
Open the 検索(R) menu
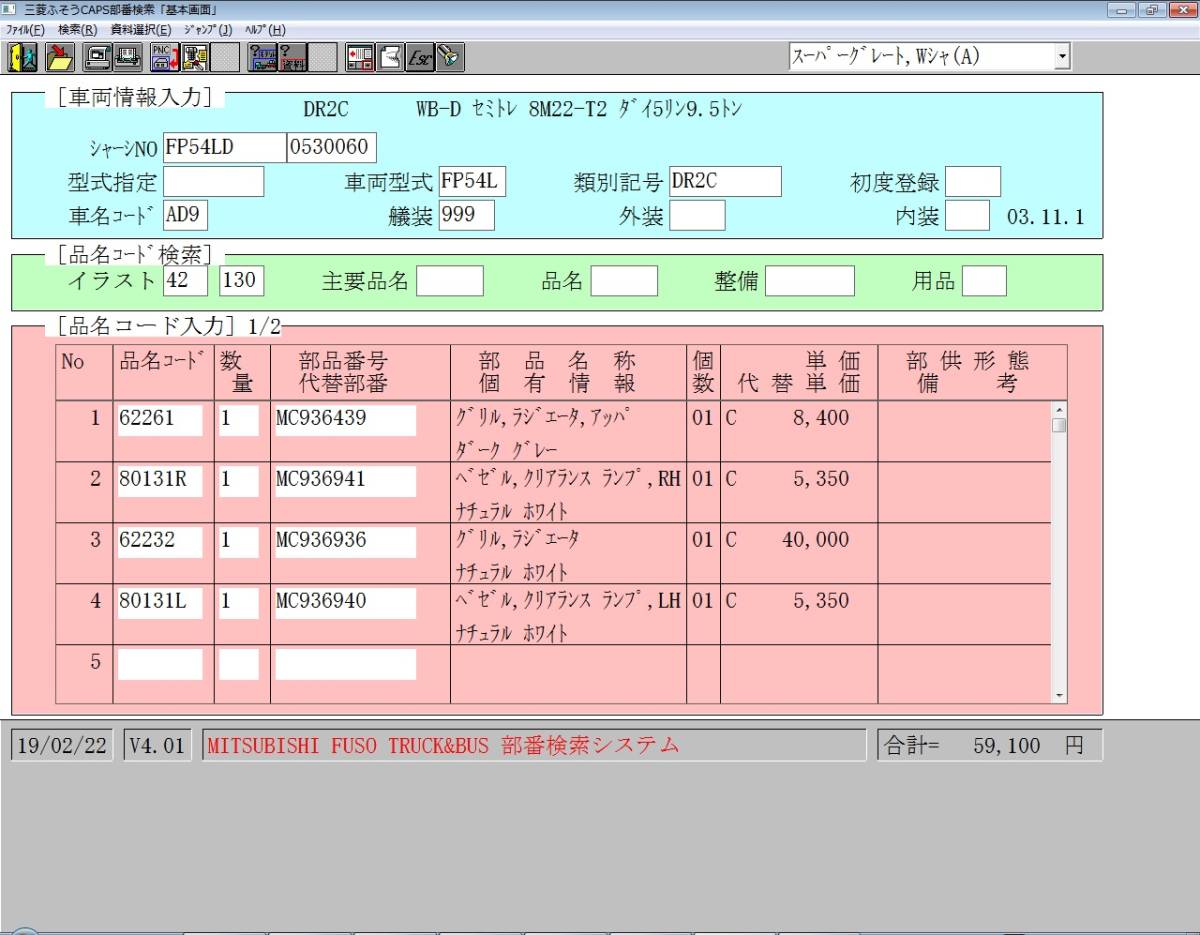(x=77, y=30)
